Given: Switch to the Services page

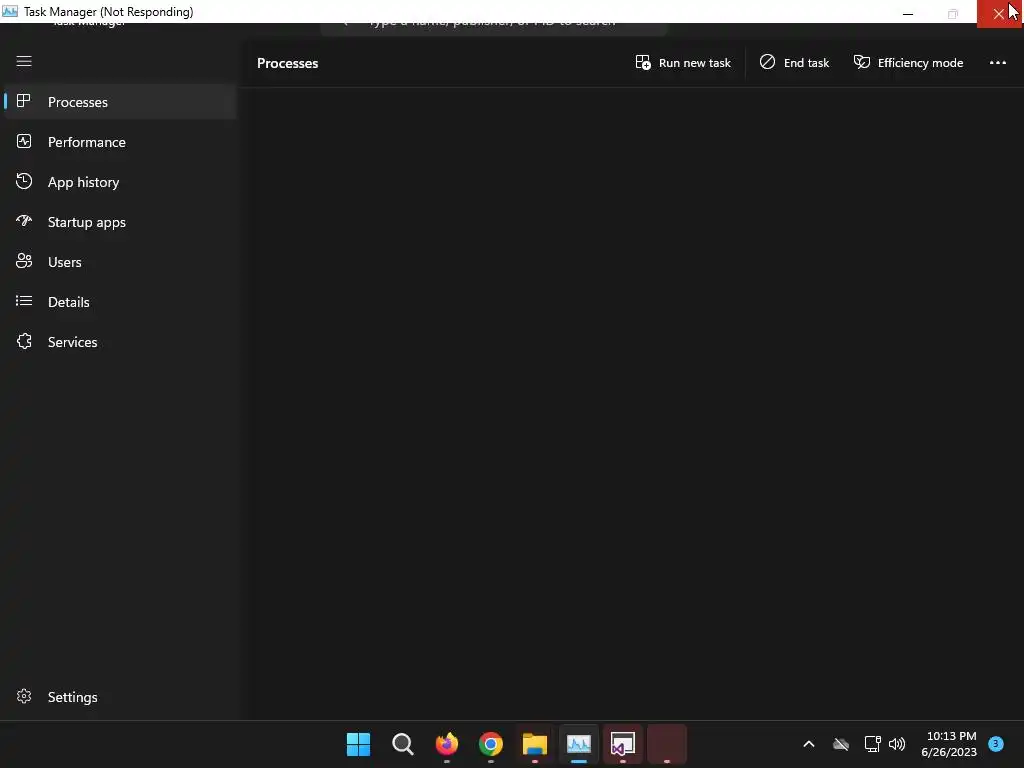Looking at the screenshot, I should click(x=120, y=342).
